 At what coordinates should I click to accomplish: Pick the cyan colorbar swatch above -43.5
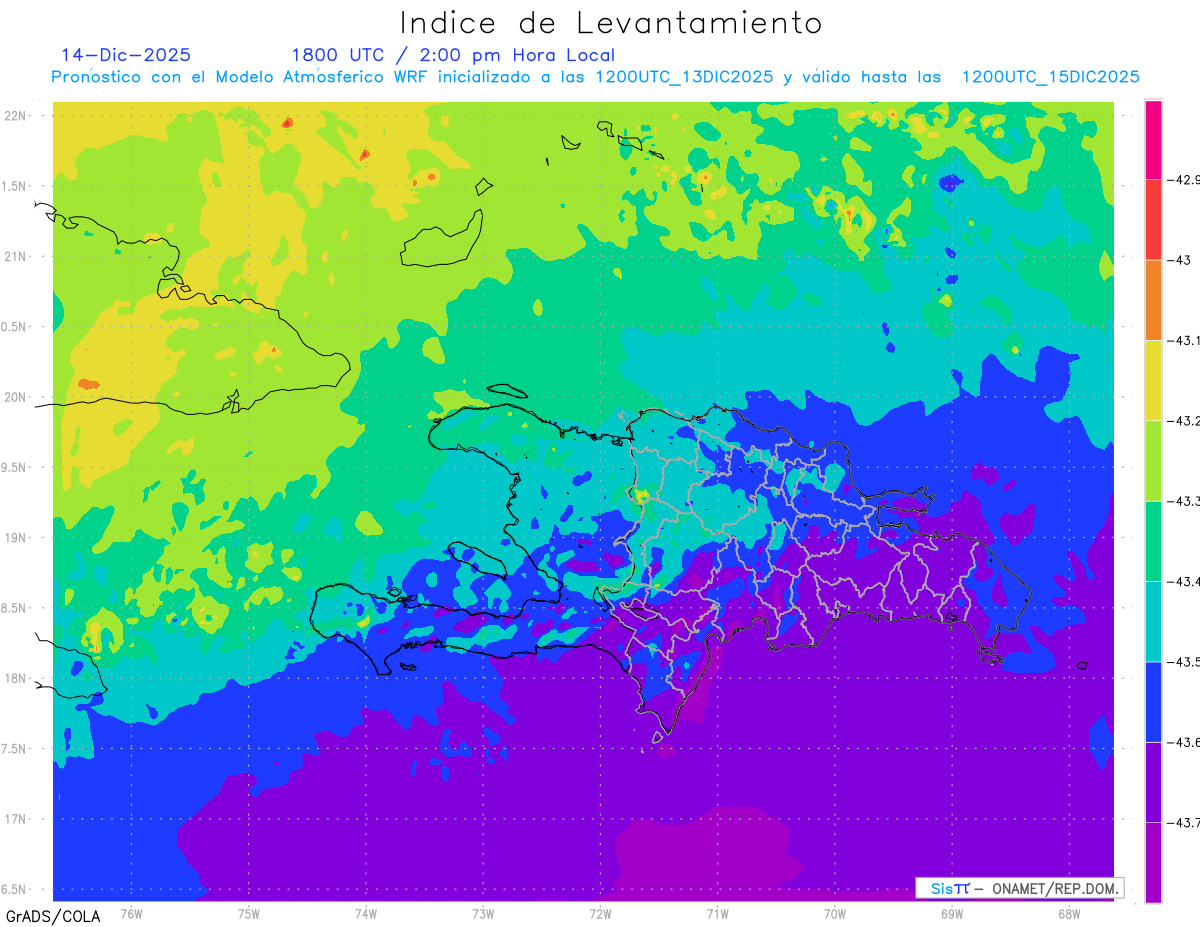pos(1153,621)
